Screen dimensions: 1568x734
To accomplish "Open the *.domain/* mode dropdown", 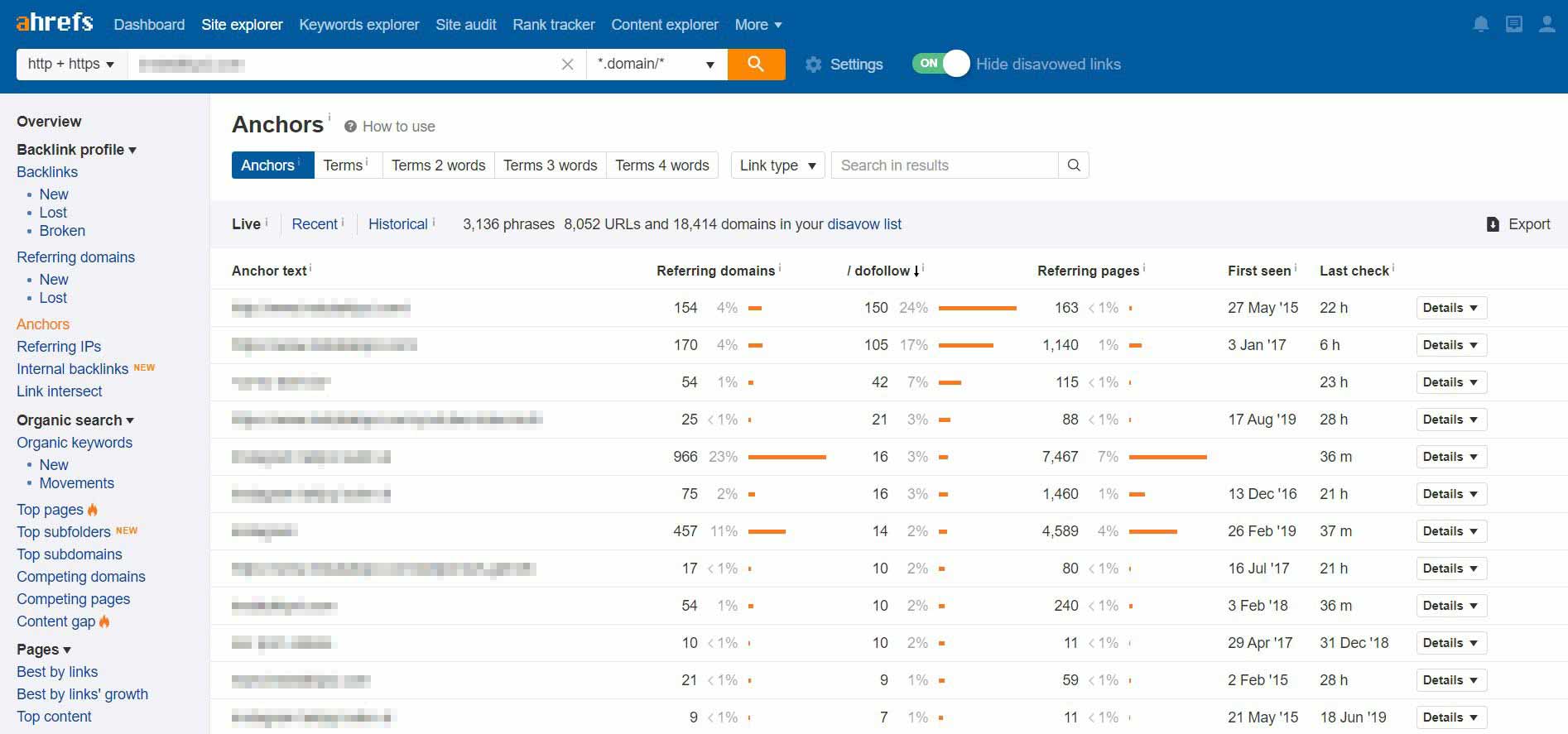I will point(657,64).
